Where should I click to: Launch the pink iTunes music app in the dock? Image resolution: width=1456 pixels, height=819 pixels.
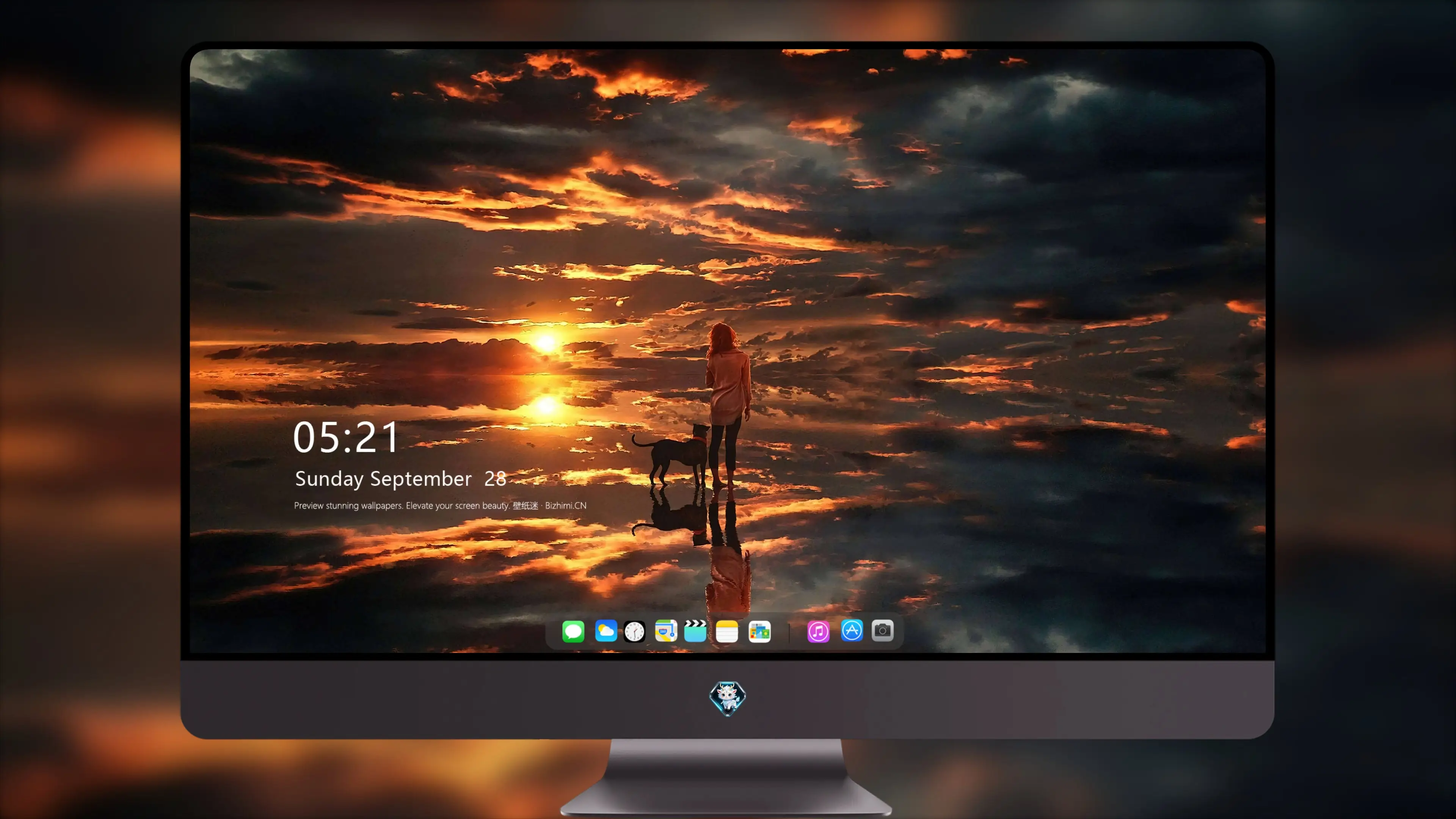coord(819,631)
